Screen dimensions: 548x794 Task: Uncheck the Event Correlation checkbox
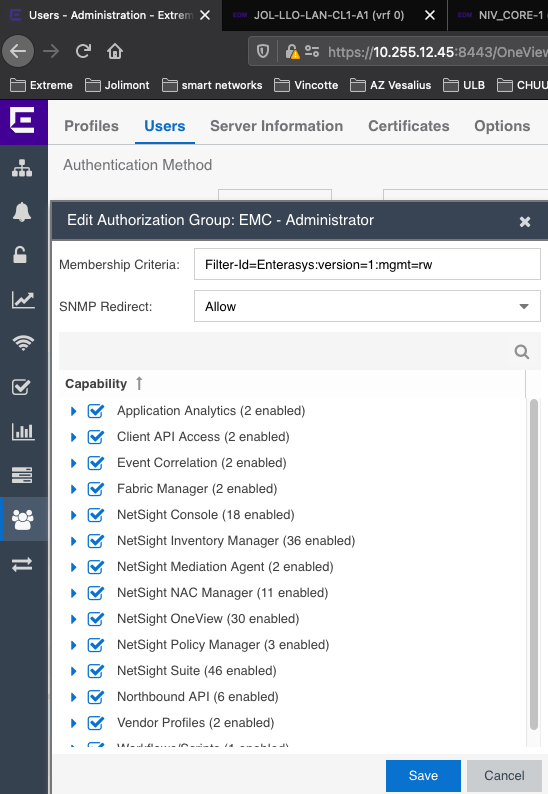[96, 463]
